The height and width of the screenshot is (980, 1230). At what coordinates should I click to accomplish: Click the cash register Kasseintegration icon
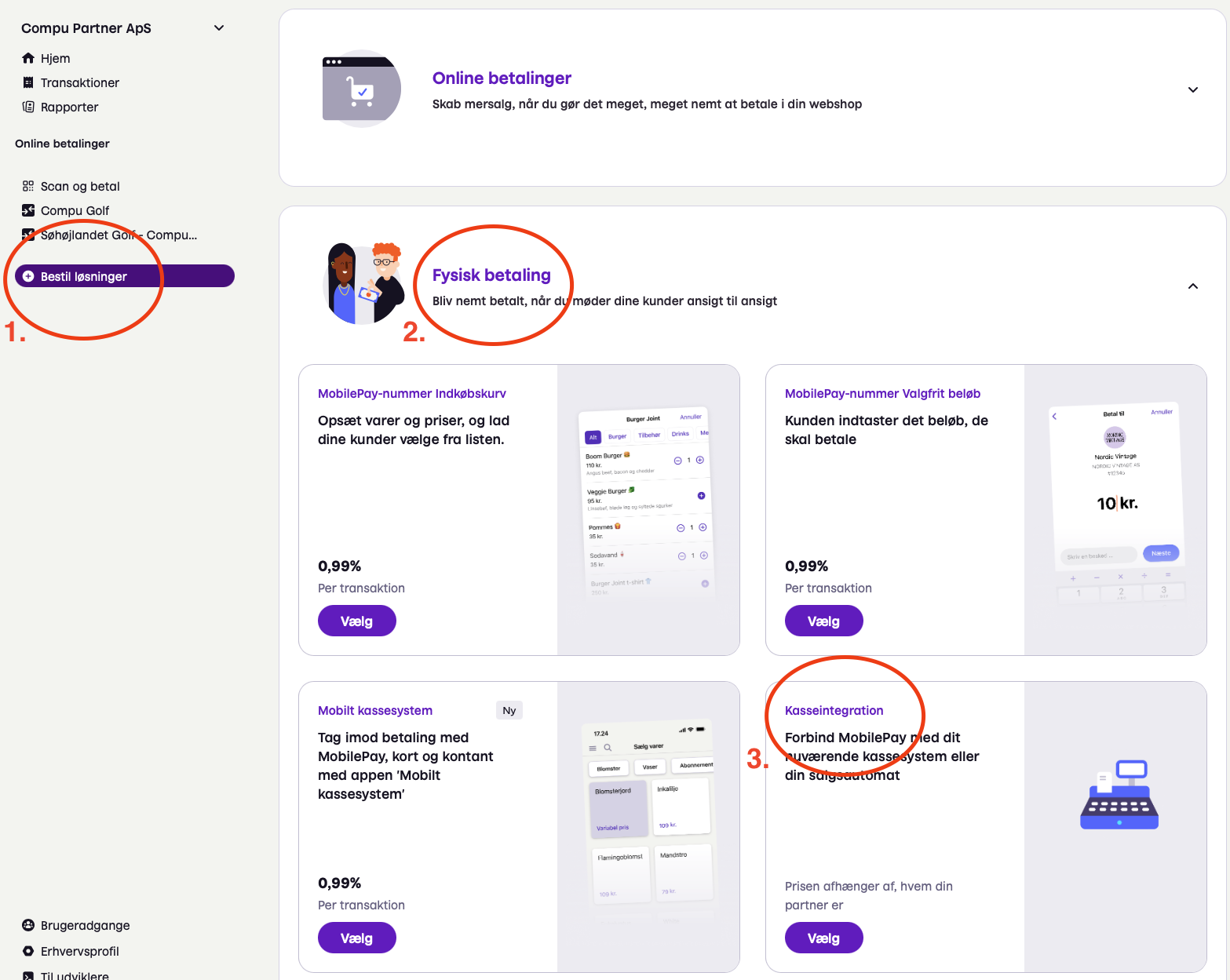[1119, 795]
